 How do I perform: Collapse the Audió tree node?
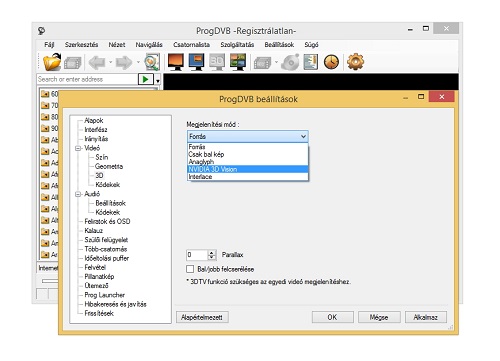pos(78,194)
